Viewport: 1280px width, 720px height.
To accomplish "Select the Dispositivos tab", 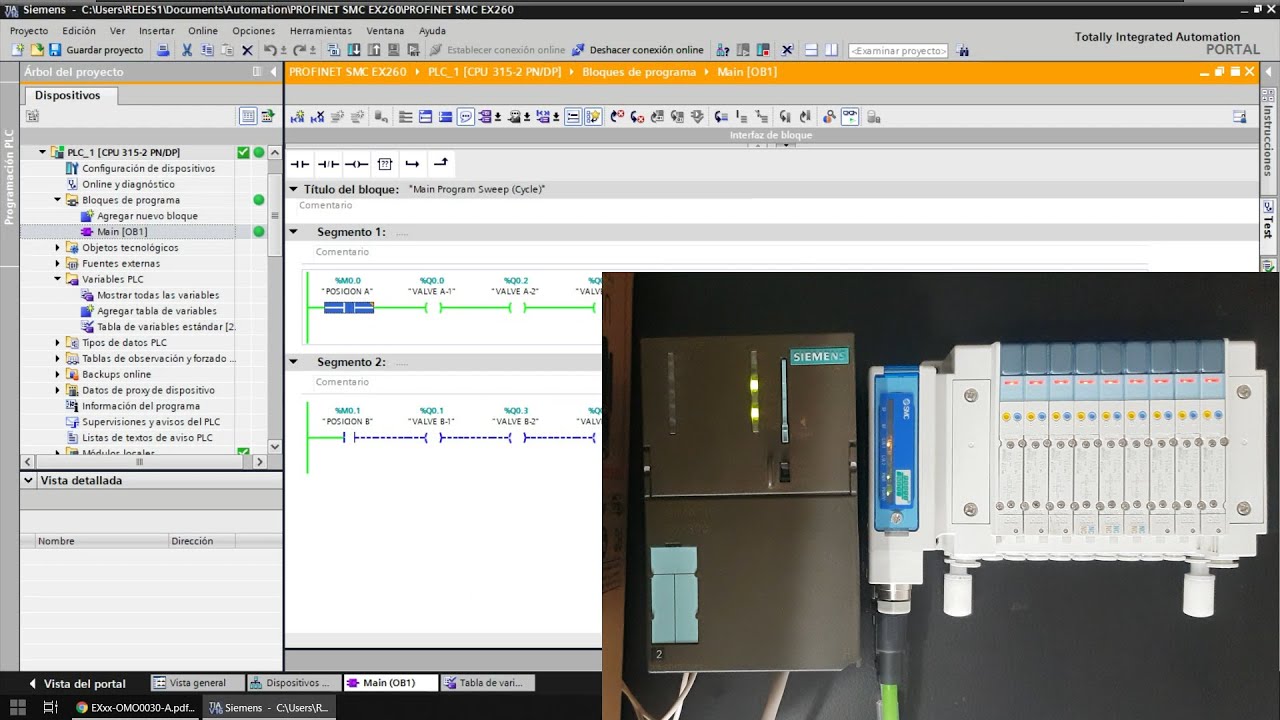I will coord(68,95).
